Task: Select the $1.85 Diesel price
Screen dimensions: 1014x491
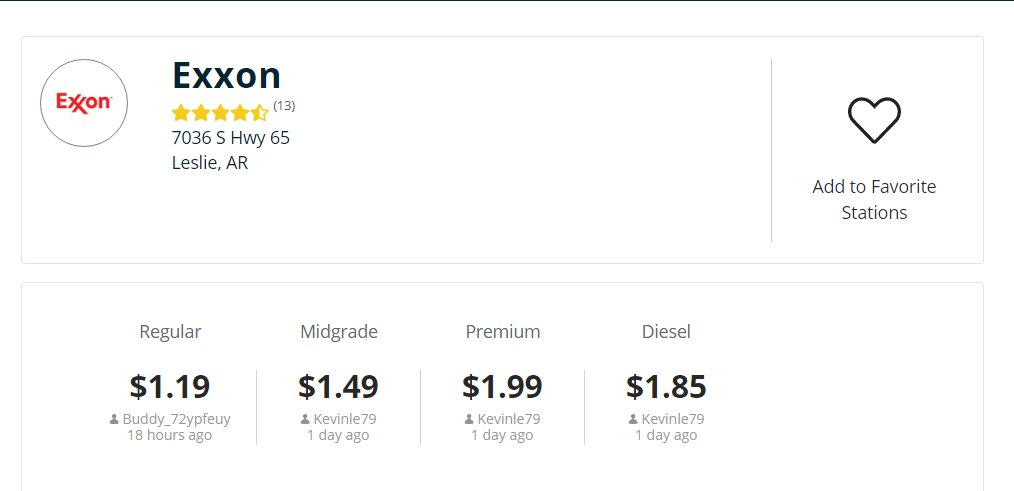Action: coord(666,386)
